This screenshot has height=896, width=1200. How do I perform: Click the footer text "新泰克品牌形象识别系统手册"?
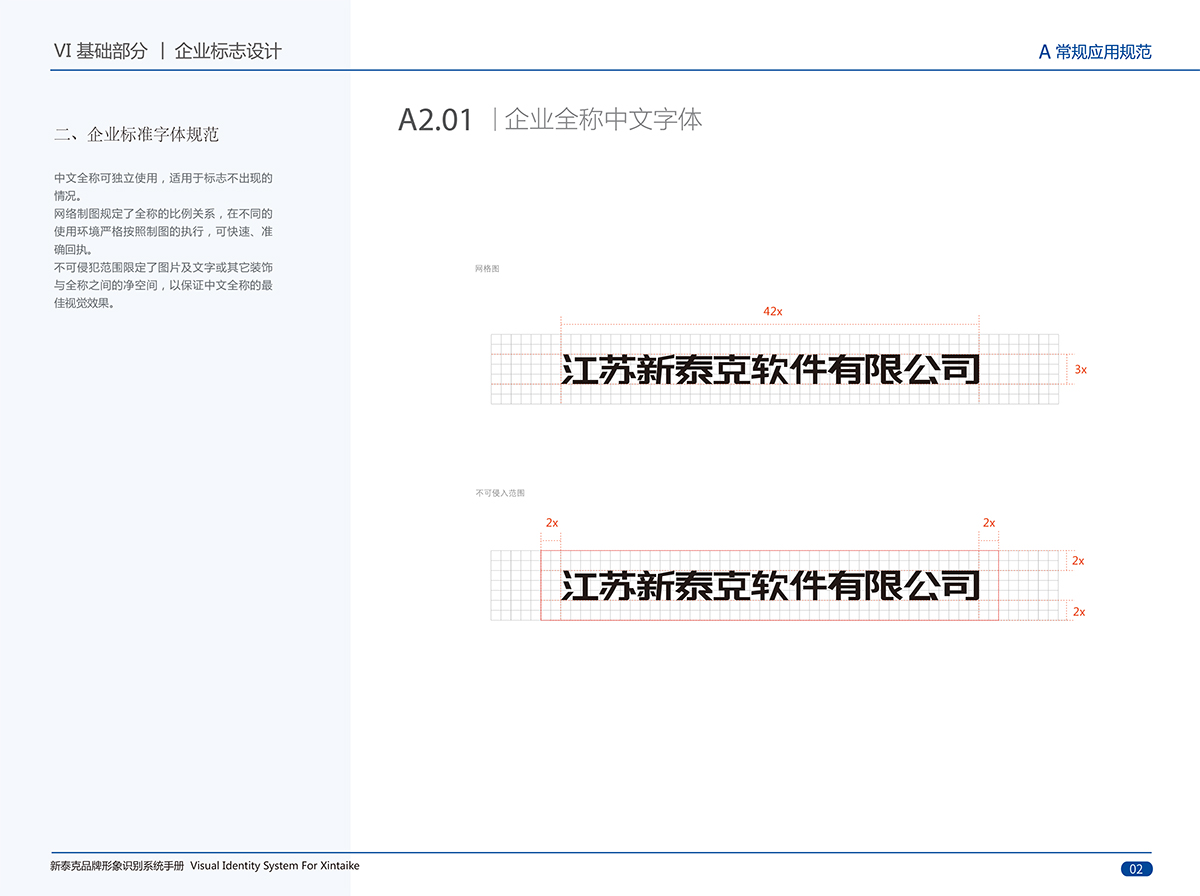pyautogui.click(x=116, y=866)
